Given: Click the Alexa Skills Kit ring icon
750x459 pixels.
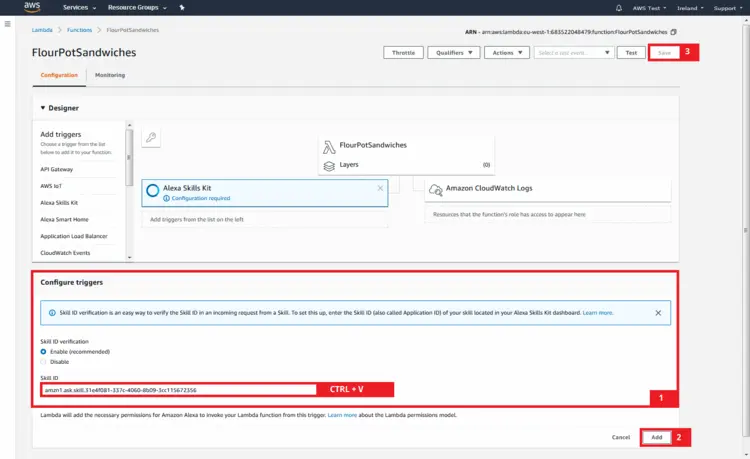Looking at the screenshot, I should pos(153,190).
